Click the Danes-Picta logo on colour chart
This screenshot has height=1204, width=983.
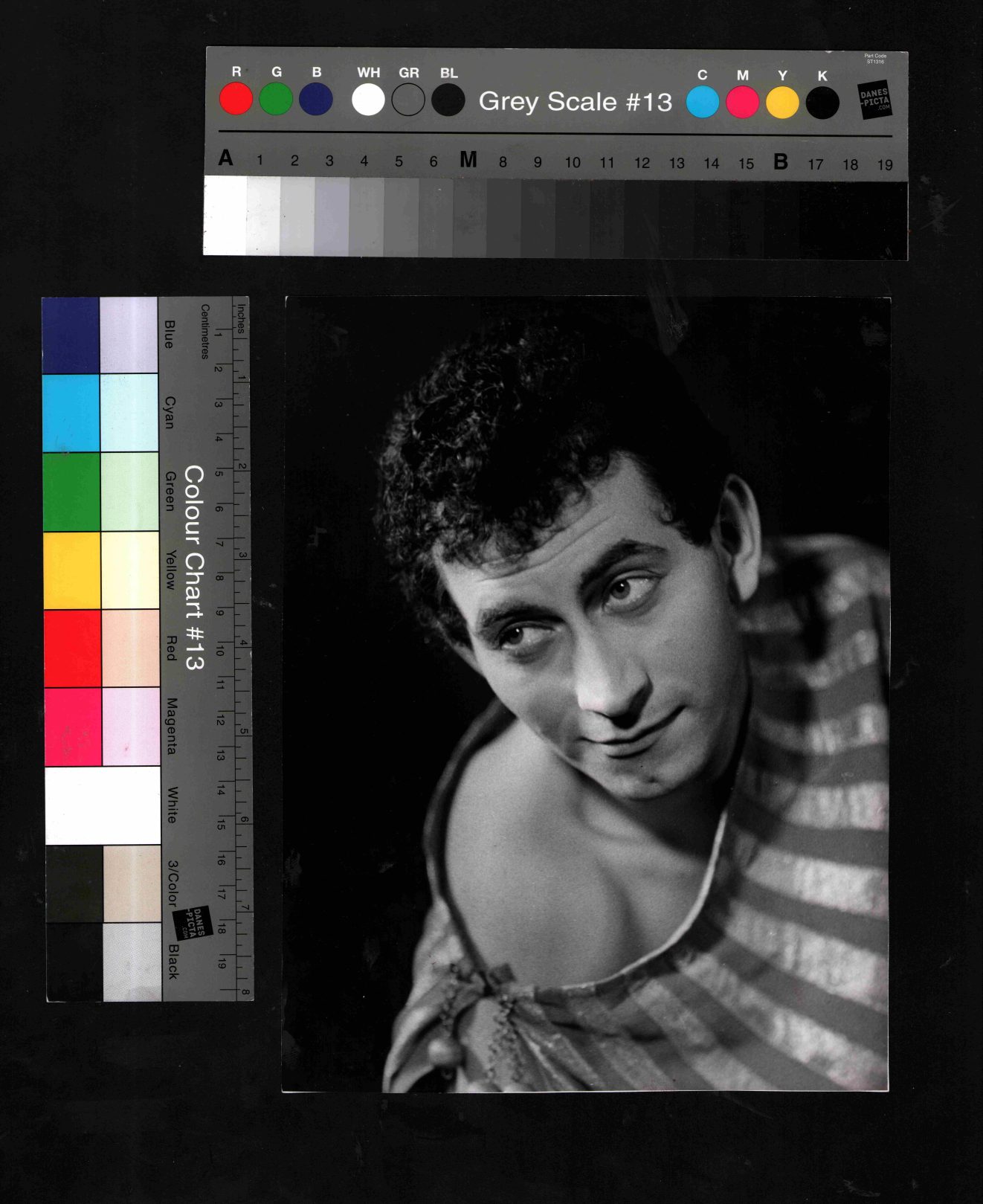193,923
